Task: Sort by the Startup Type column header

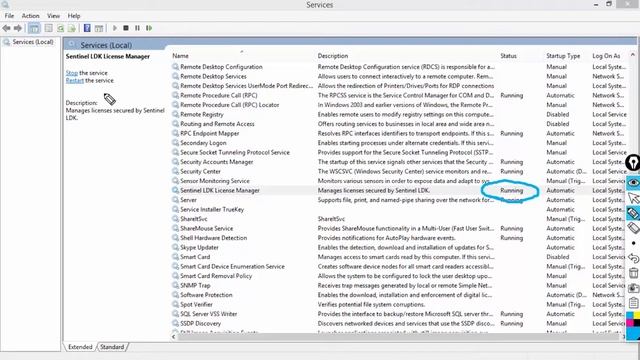Action: pyautogui.click(x=563, y=56)
